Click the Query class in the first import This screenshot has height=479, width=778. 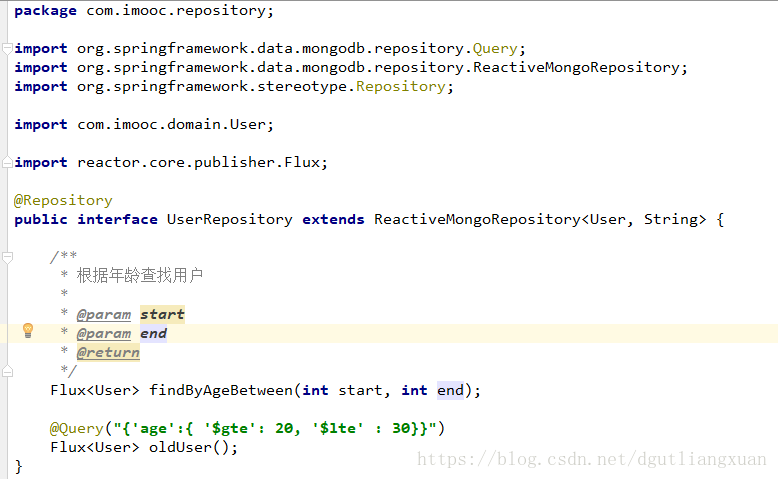tap(495, 49)
